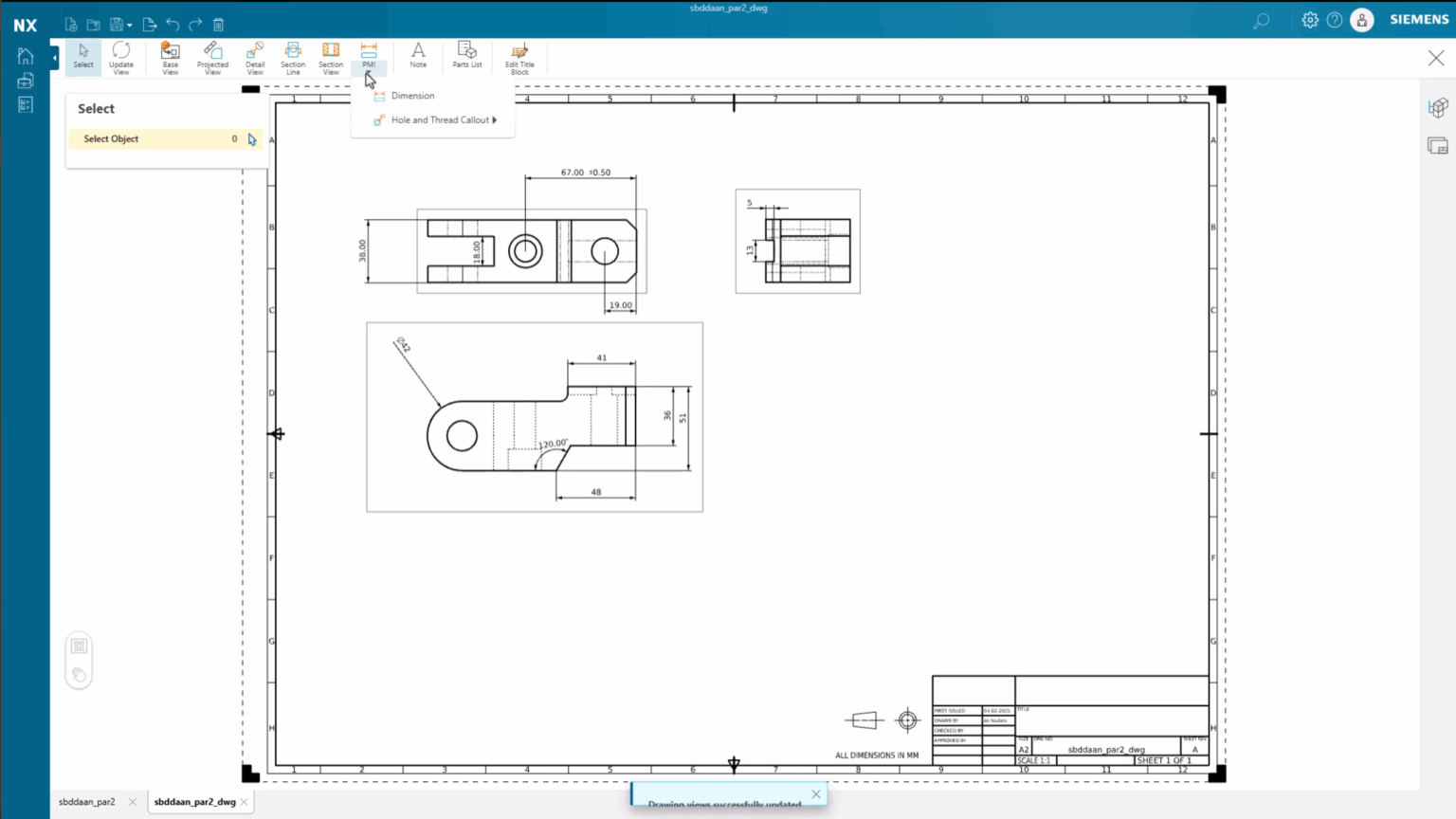This screenshot has height=819, width=1456.
Task: Select the Detail View tool
Action: tap(254, 57)
